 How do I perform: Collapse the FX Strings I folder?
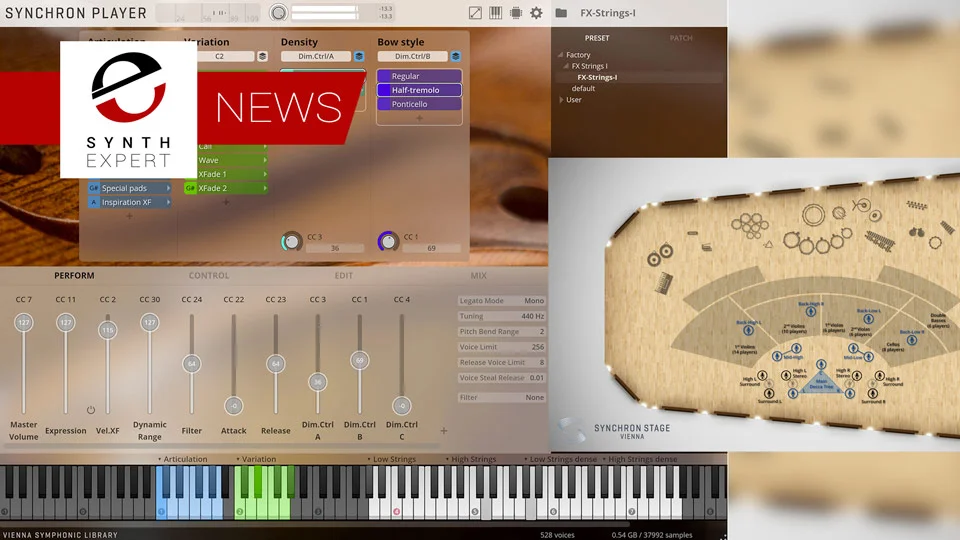(566, 66)
